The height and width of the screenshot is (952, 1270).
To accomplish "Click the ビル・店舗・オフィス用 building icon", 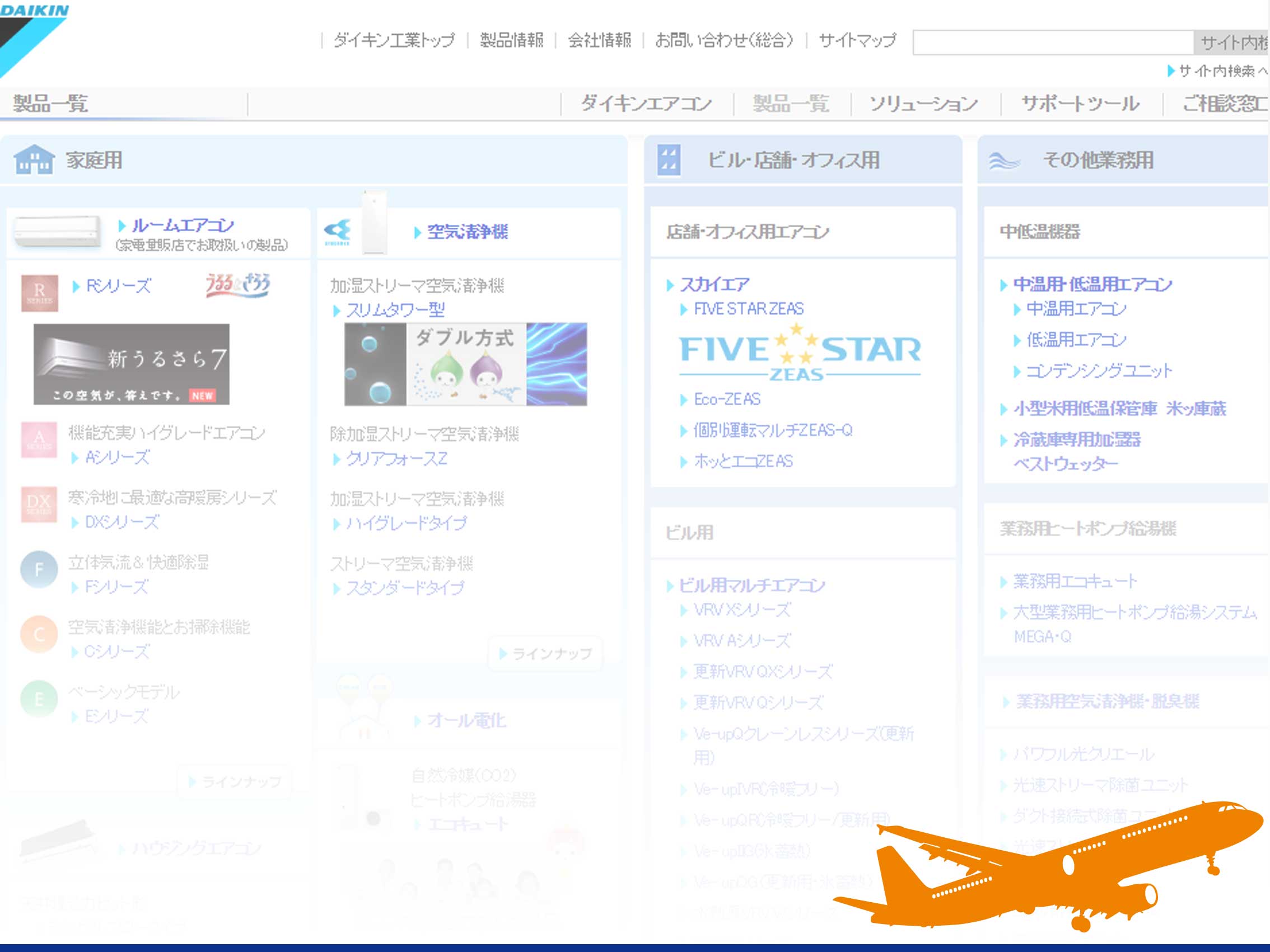I will click(669, 160).
